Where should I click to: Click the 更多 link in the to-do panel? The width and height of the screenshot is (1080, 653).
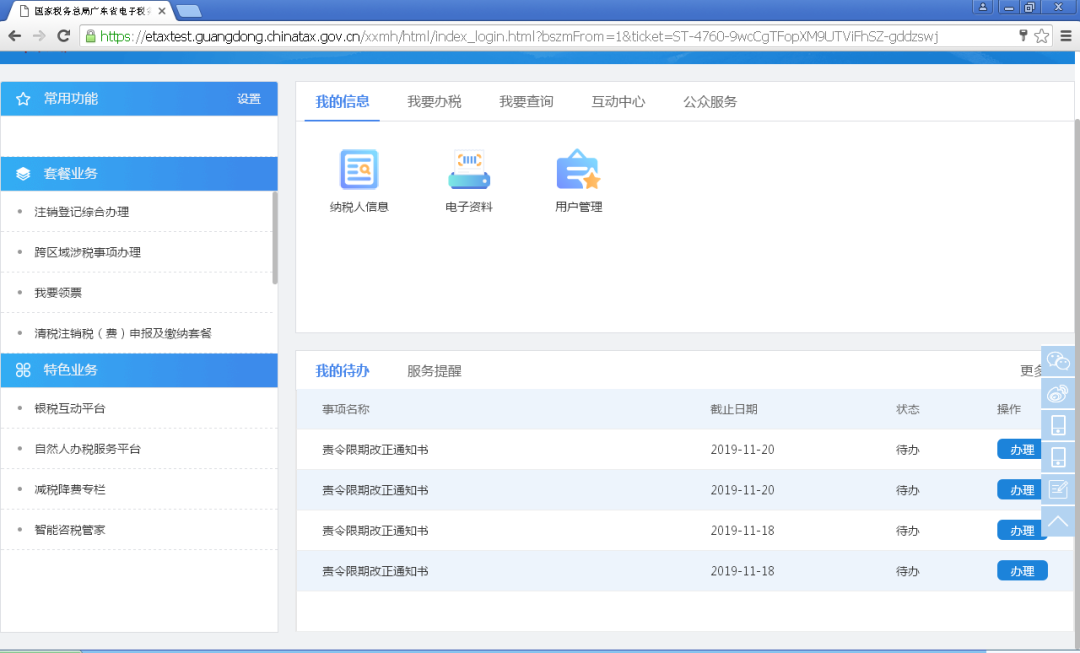click(x=1030, y=371)
